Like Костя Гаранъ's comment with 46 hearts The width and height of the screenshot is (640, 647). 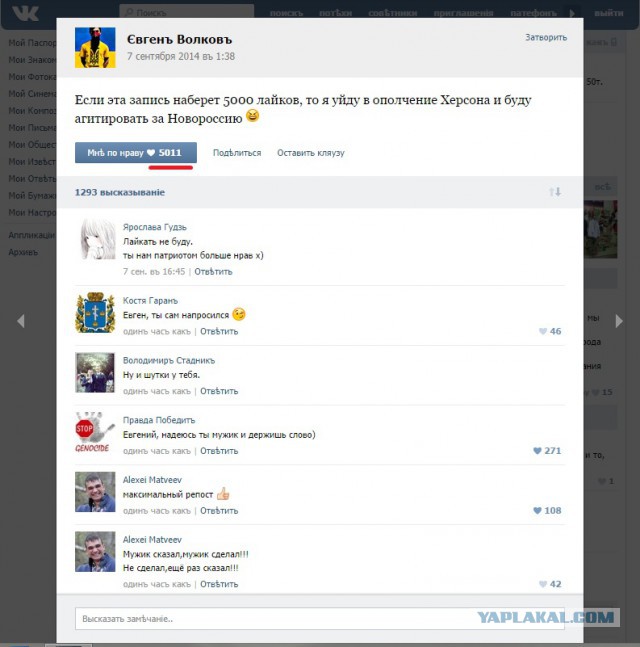point(550,331)
